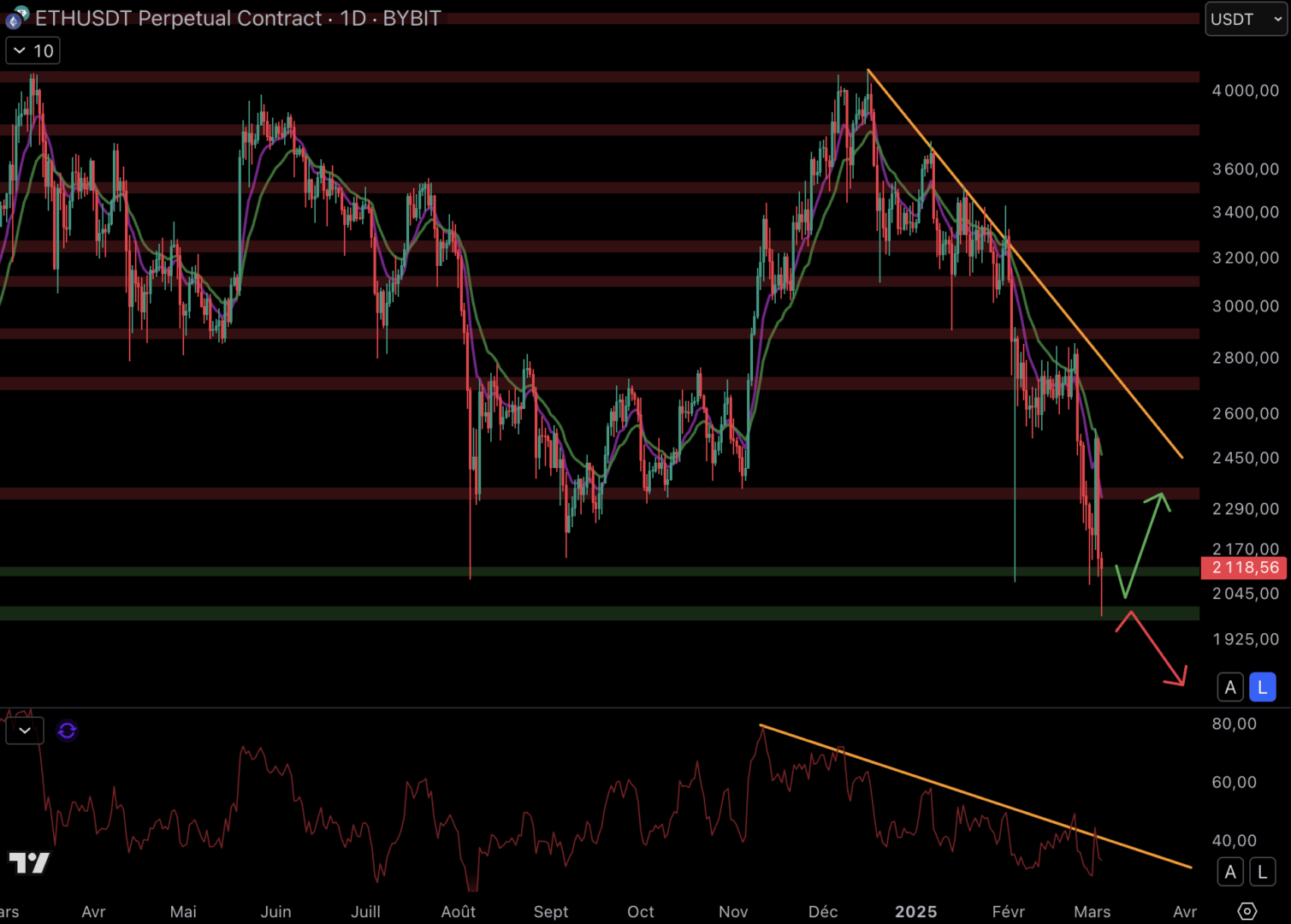The image size is (1291, 924).
Task: Toggle auto scale on the price pane
Action: pos(1230,687)
